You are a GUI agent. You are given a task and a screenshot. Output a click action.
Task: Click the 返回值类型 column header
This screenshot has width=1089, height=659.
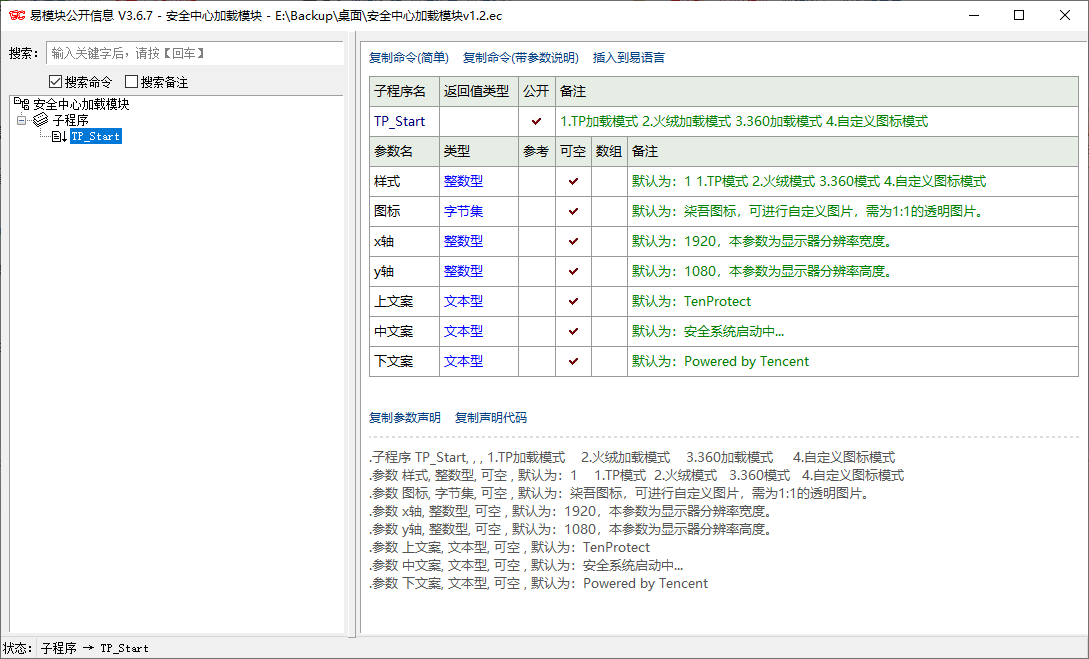pos(479,91)
